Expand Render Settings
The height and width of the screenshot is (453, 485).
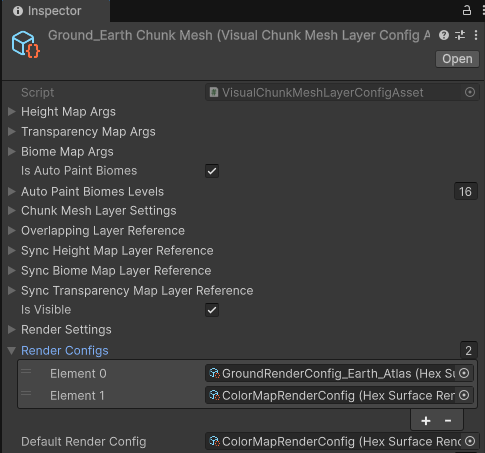pyautogui.click(x=12, y=329)
